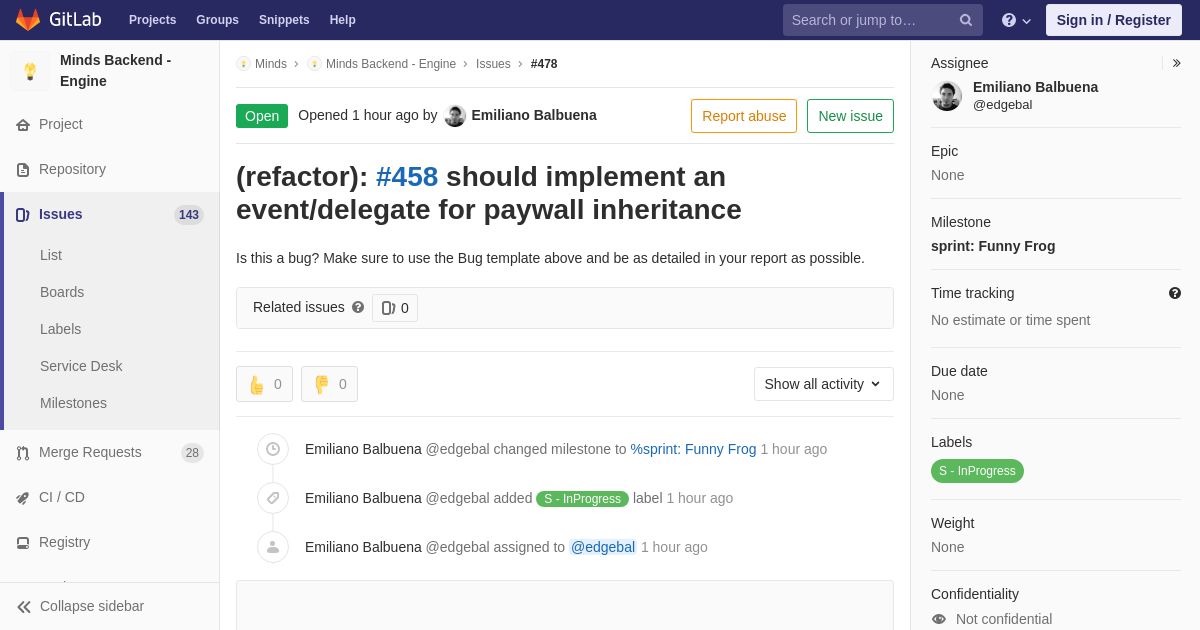Click the Repository file icon
This screenshot has height=630, width=1200.
pos(23,170)
